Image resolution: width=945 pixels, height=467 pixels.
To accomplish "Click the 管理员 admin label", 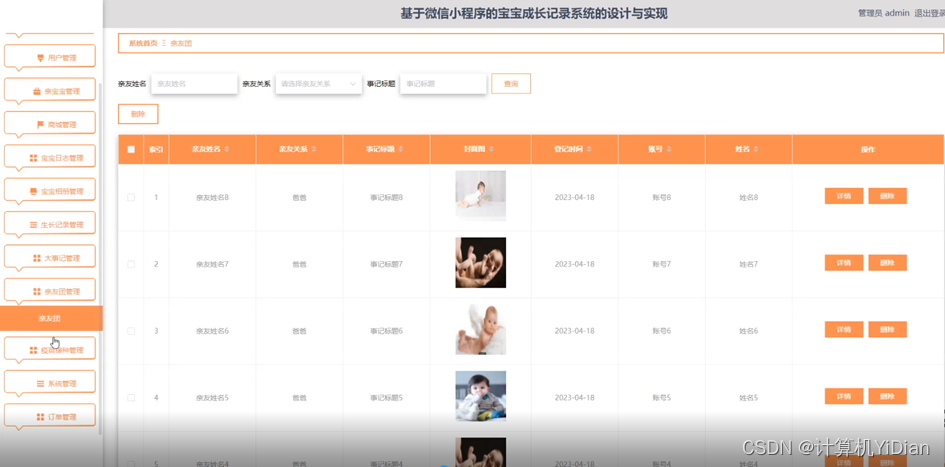I will pos(884,13).
